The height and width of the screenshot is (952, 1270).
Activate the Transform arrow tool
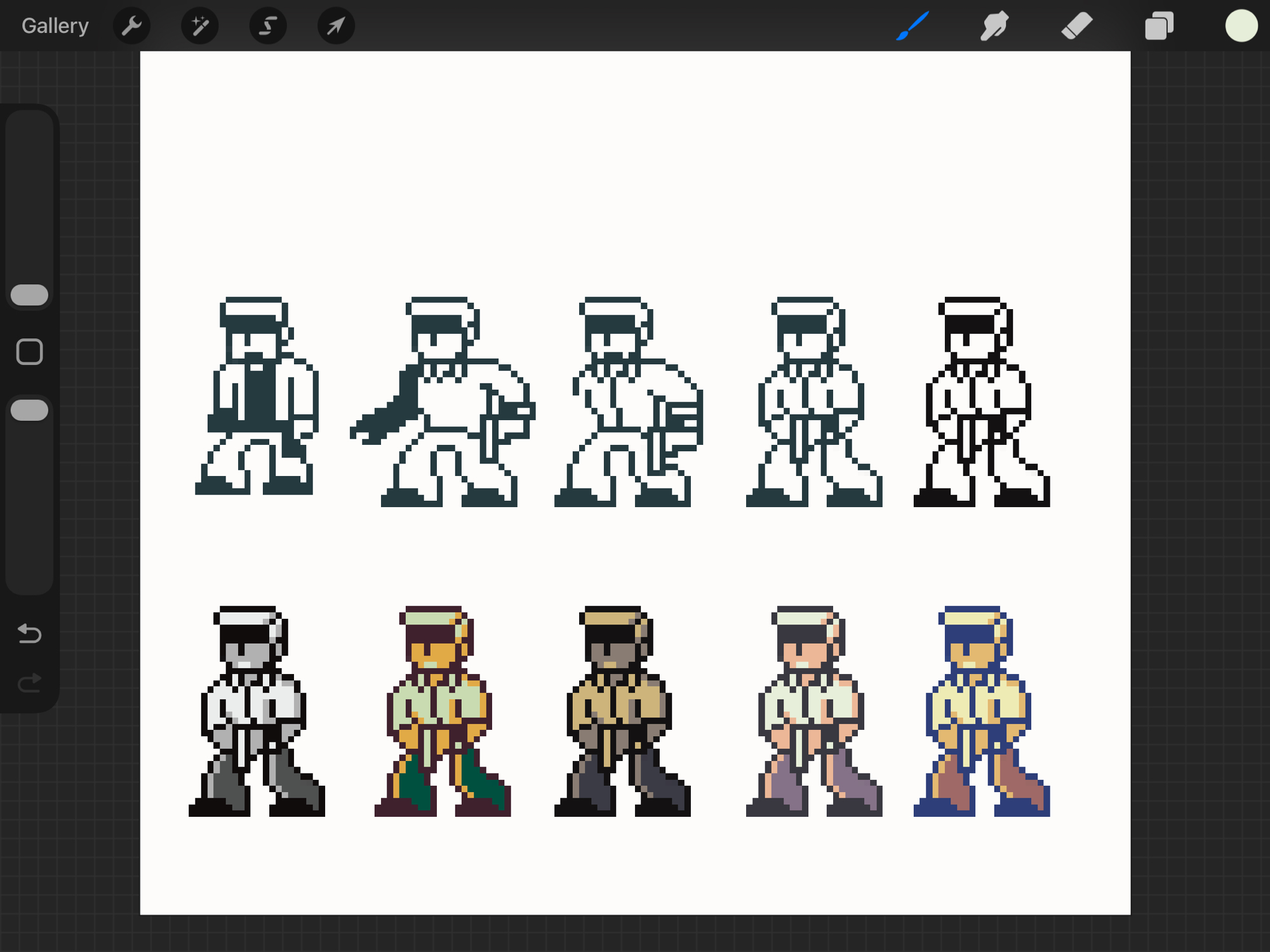(336, 26)
